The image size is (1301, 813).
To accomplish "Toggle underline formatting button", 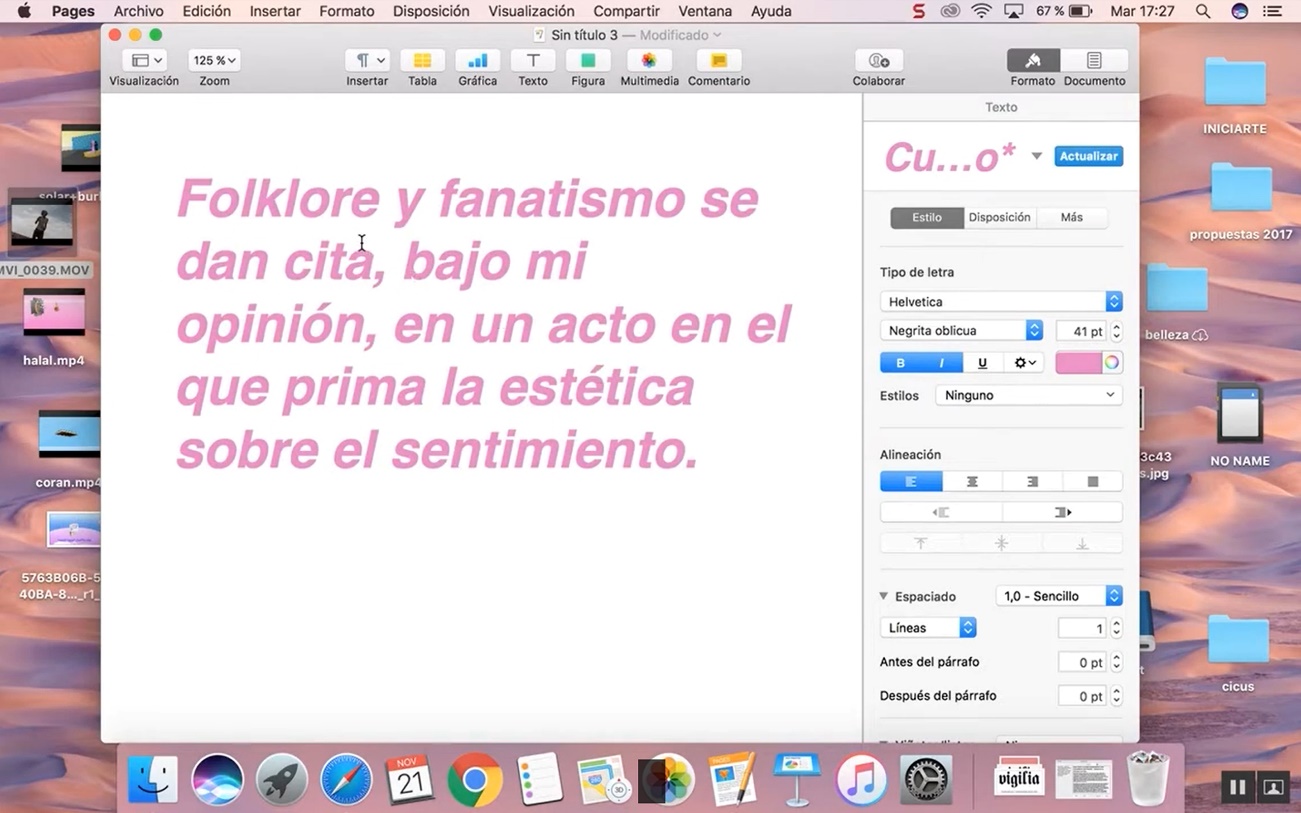I will (x=982, y=363).
